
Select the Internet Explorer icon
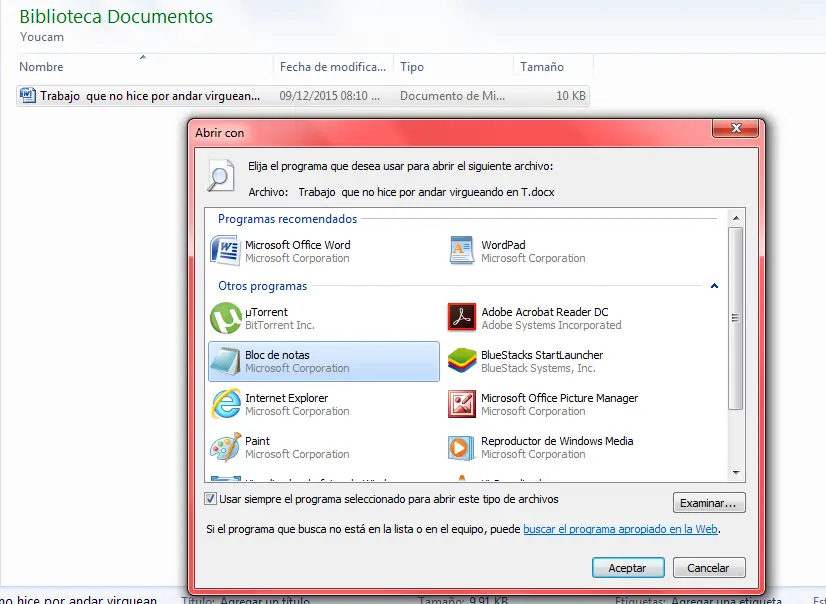226,404
